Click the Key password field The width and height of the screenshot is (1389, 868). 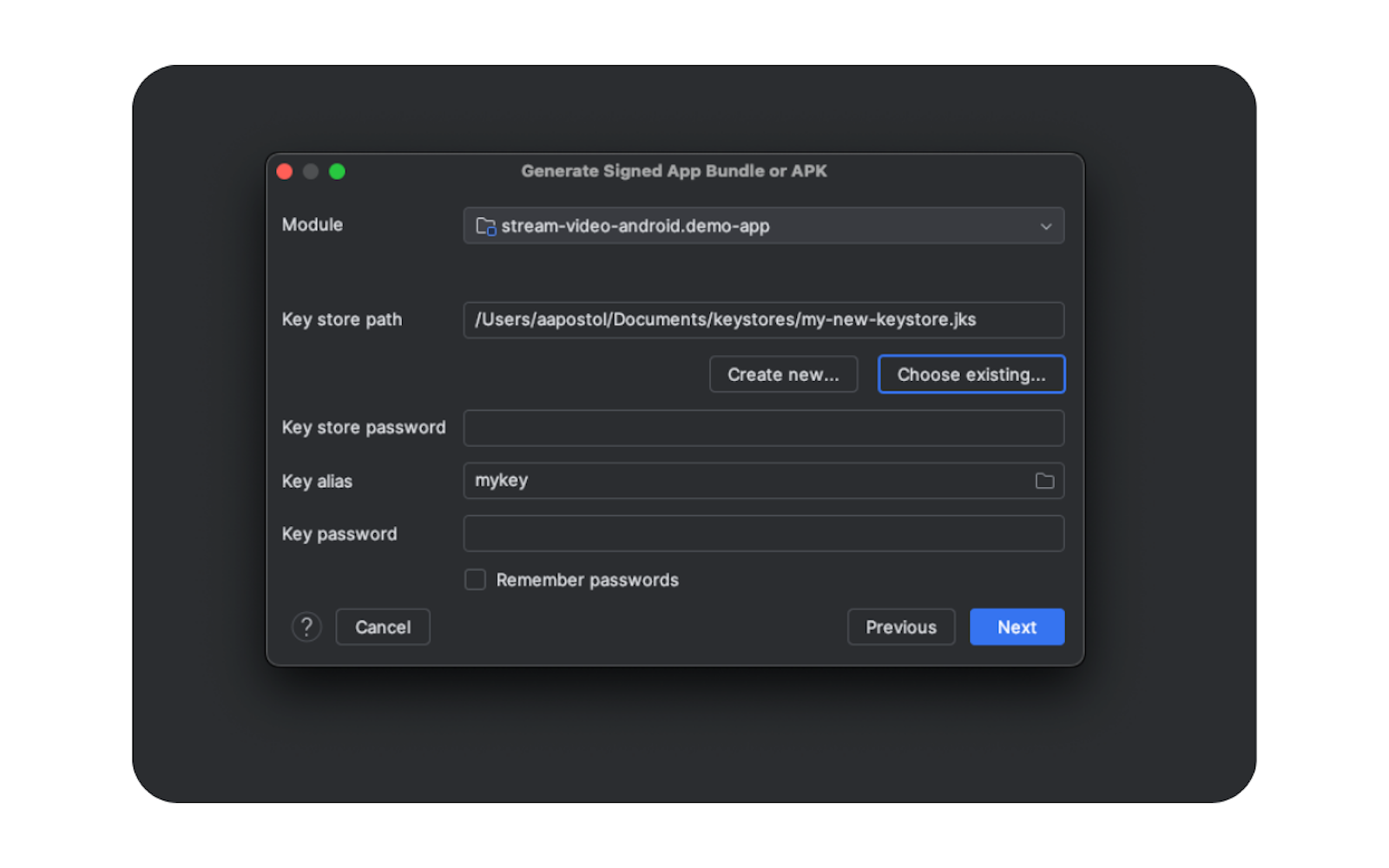(x=763, y=533)
